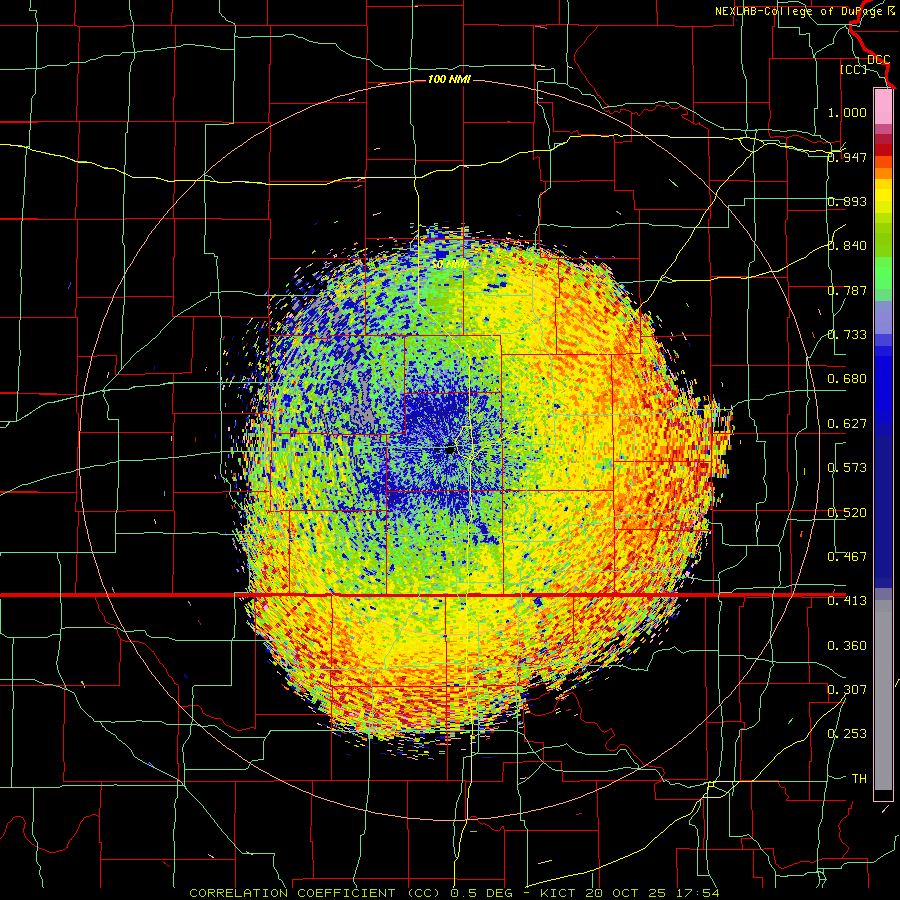Select the DCC label above the legend

[x=878, y=60]
